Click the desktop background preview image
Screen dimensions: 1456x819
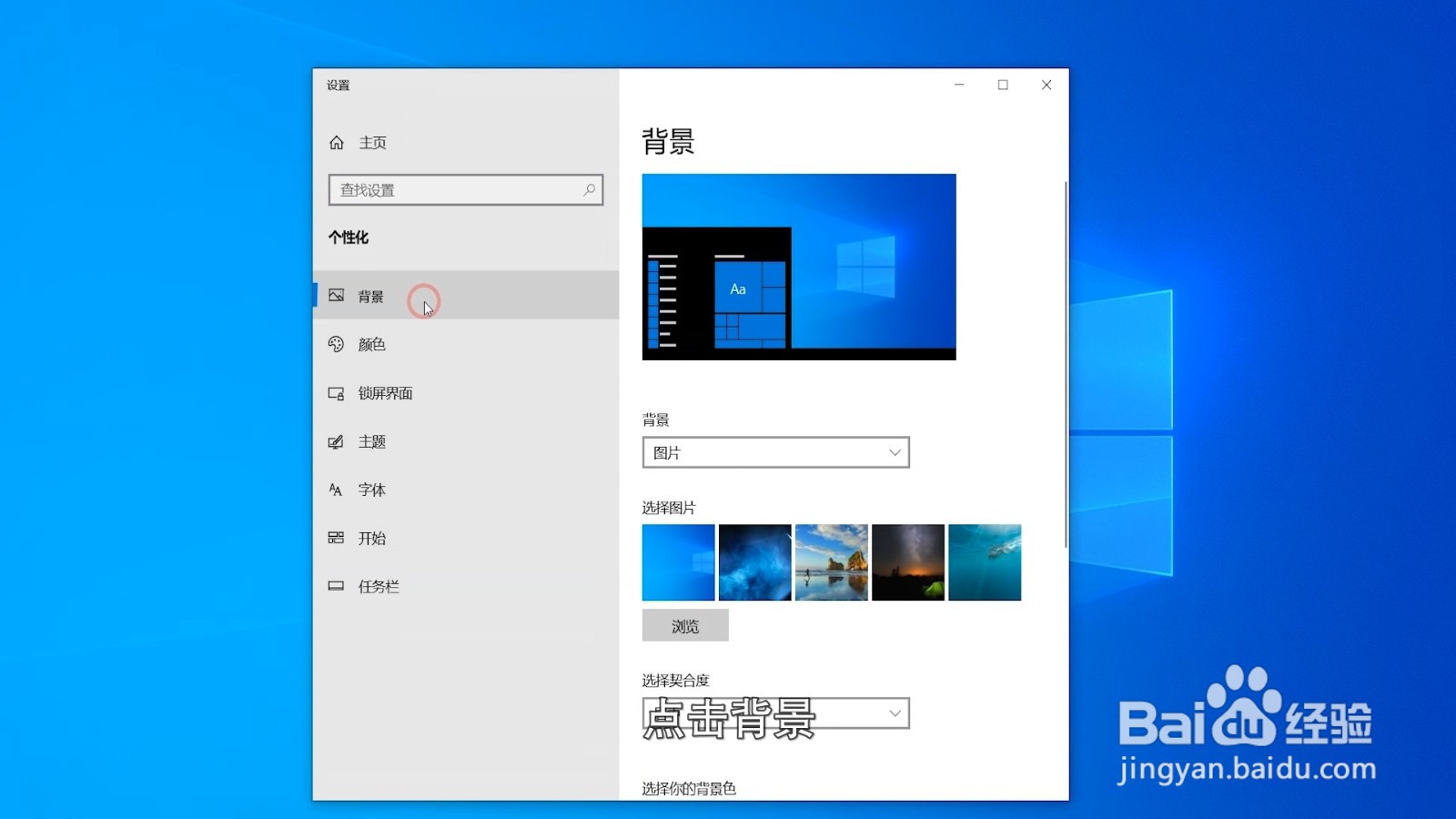[799, 267]
